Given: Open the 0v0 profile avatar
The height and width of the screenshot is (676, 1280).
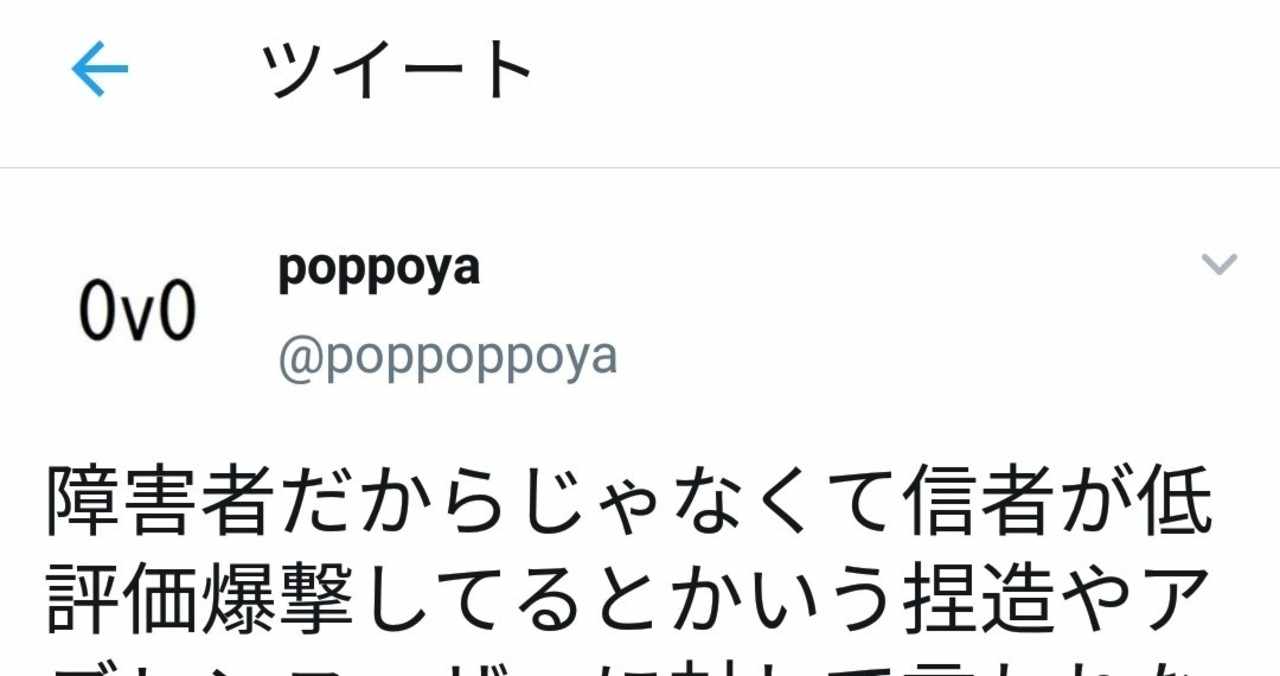Looking at the screenshot, I should [x=138, y=312].
